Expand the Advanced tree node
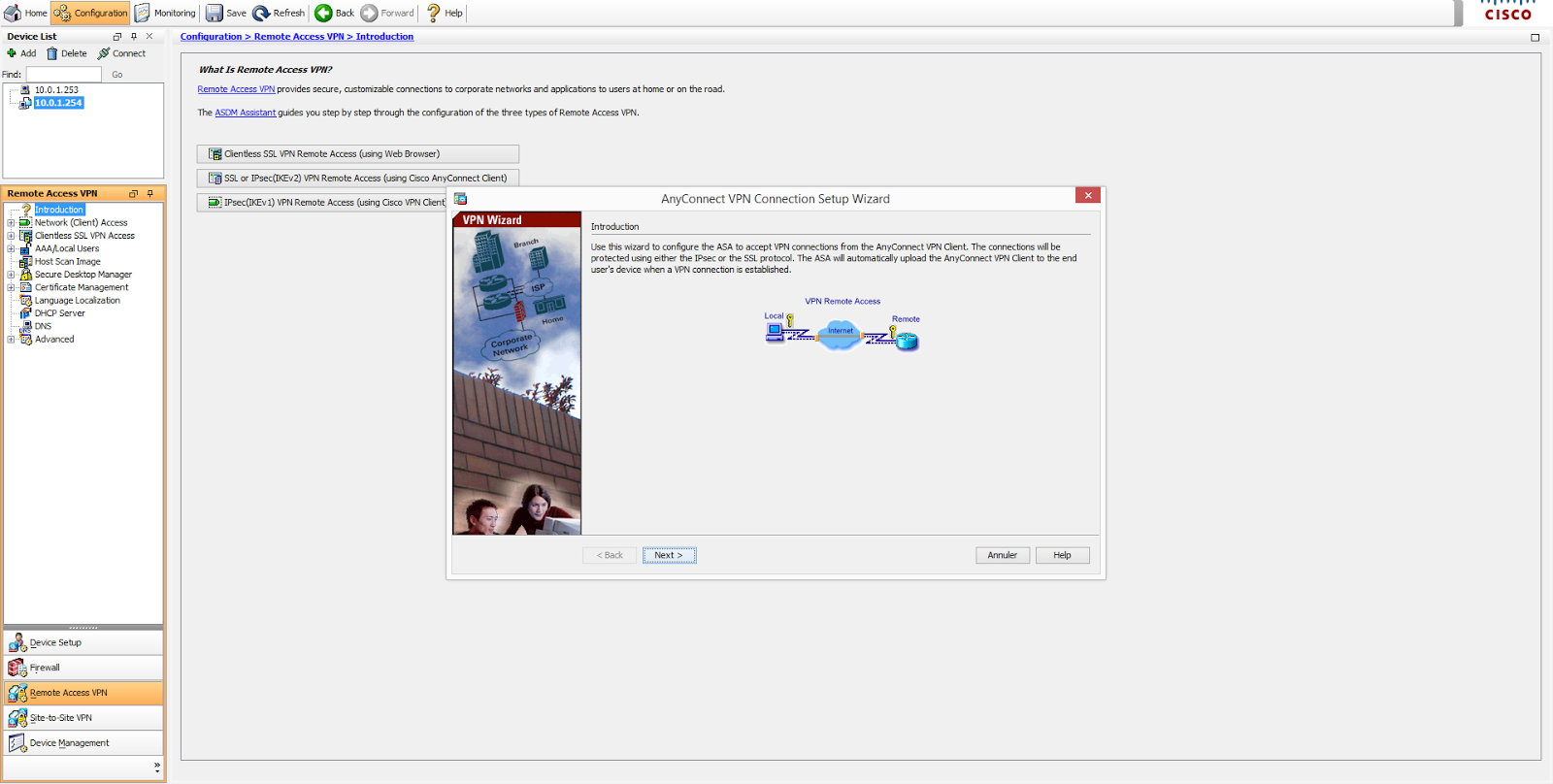Viewport: 1553px width, 784px height. [x=11, y=339]
